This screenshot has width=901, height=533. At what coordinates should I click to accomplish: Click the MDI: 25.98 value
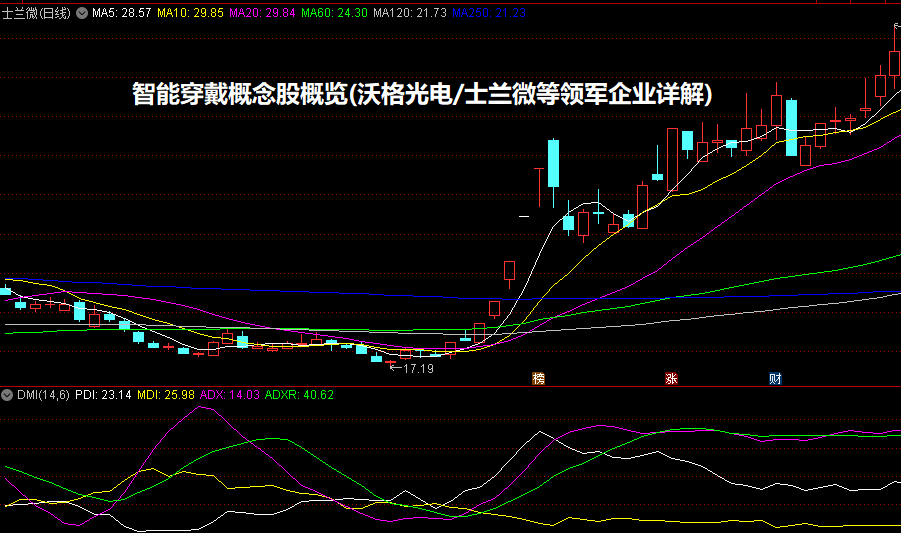click(x=165, y=395)
